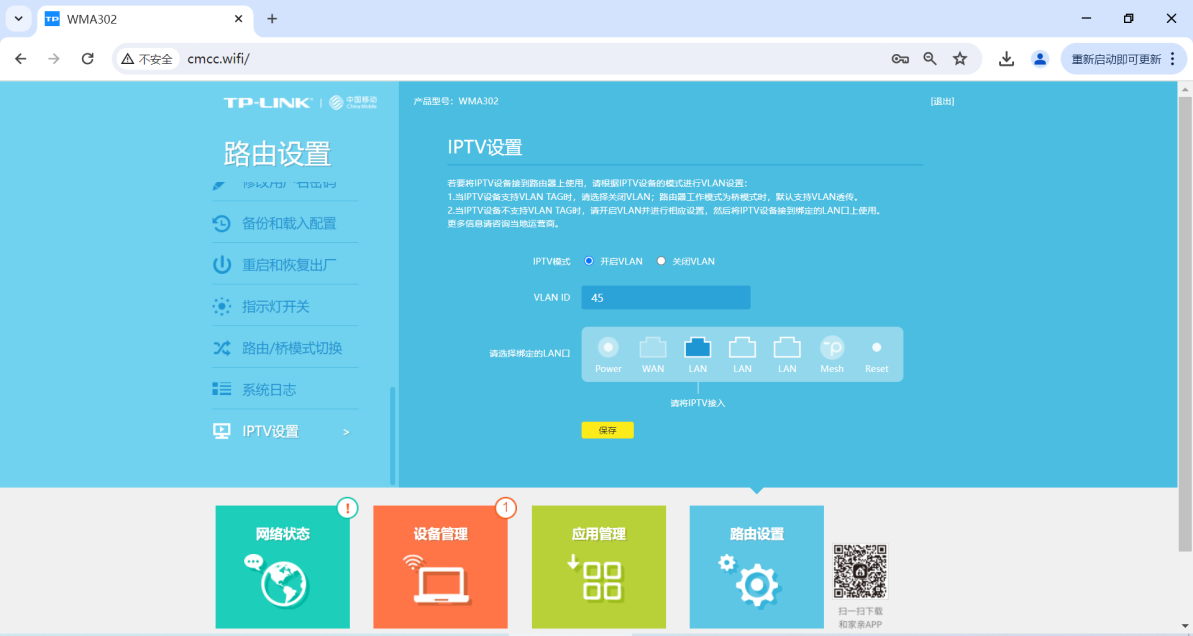
Task: Click the alert badge on 网络状态
Action: (x=348, y=507)
